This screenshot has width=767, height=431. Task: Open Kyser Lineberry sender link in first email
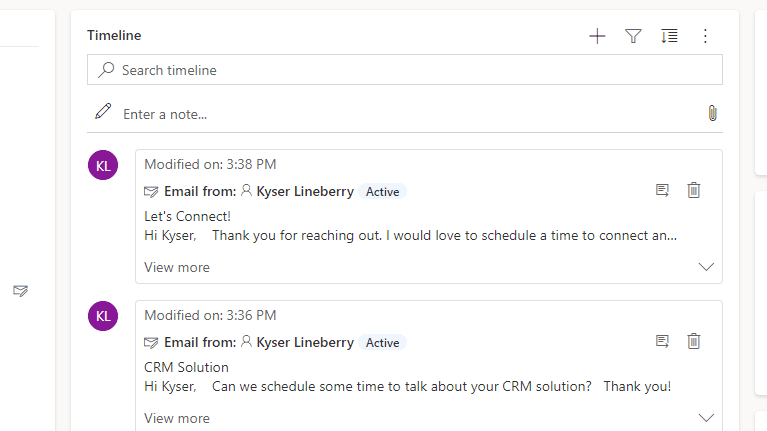304,191
